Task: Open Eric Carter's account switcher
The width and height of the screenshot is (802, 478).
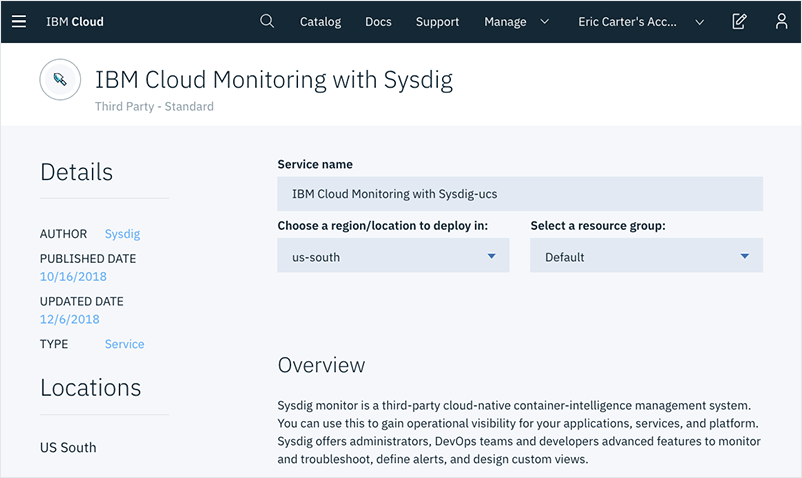Action: coord(627,21)
